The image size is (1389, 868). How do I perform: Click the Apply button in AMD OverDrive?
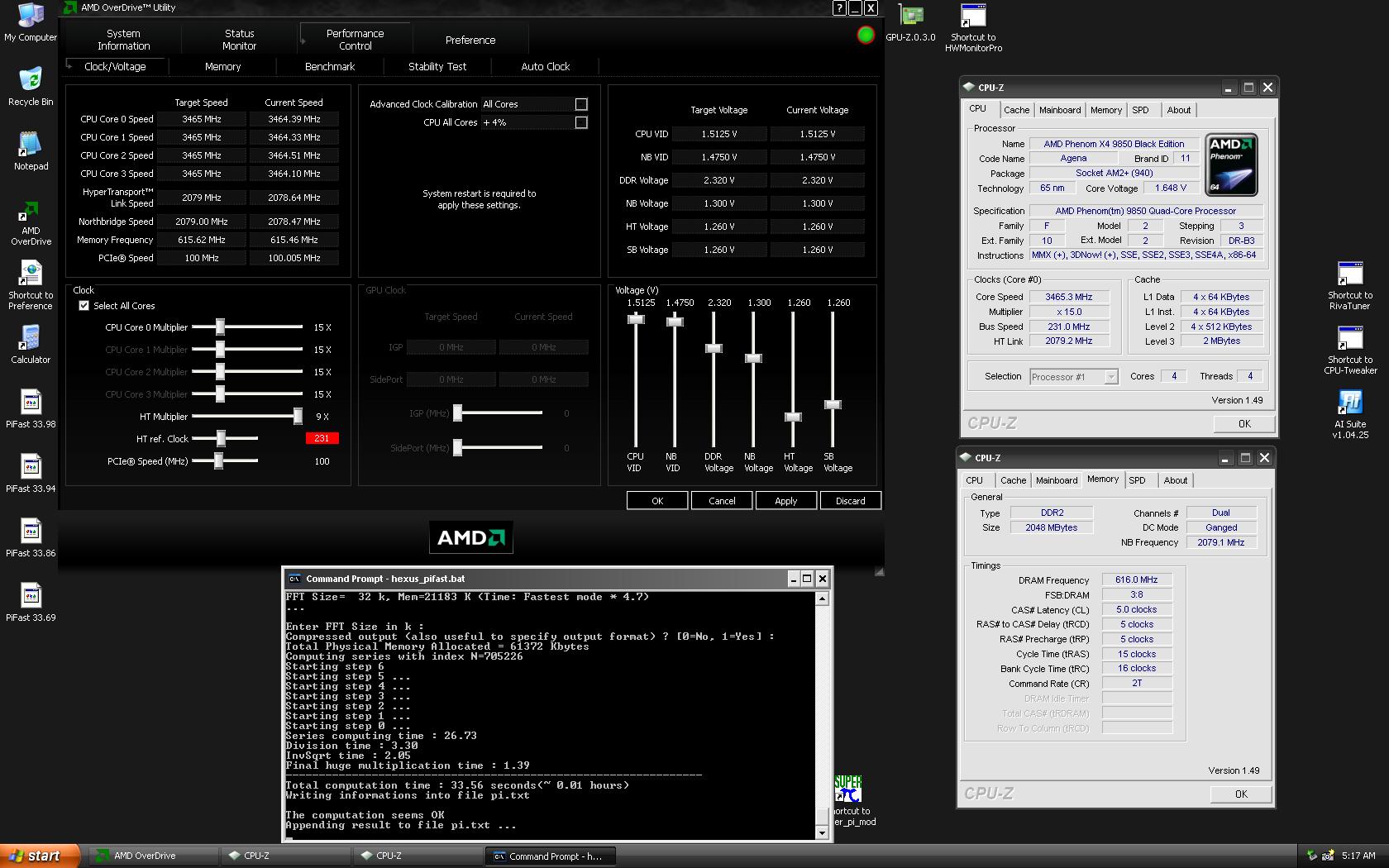786,501
